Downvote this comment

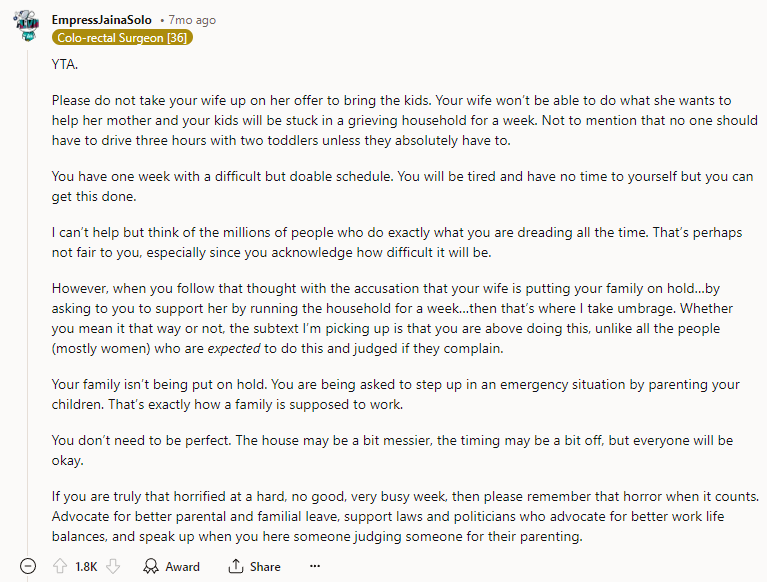pos(113,566)
